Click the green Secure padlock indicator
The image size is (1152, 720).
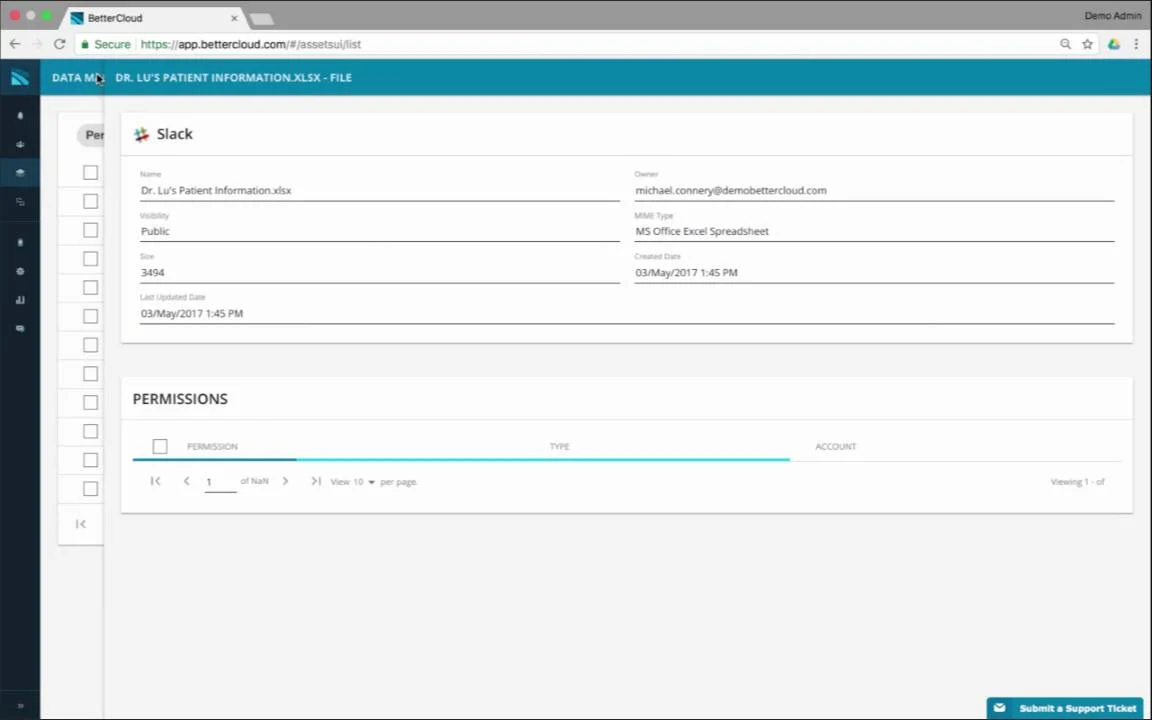[x=105, y=44]
